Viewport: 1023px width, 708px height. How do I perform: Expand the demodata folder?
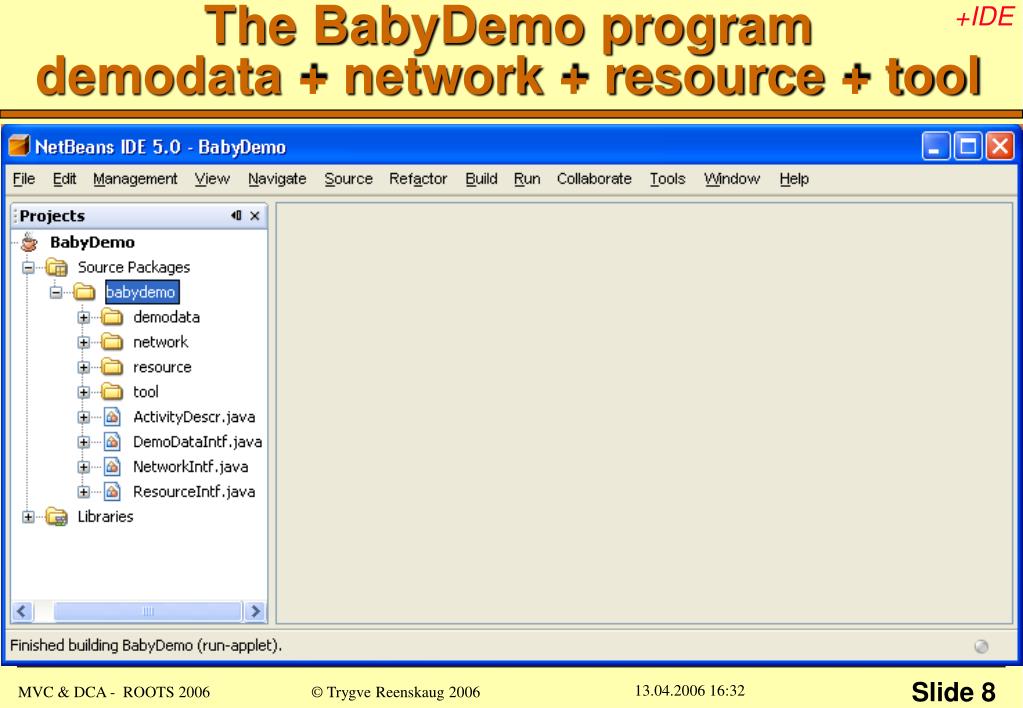[84, 318]
